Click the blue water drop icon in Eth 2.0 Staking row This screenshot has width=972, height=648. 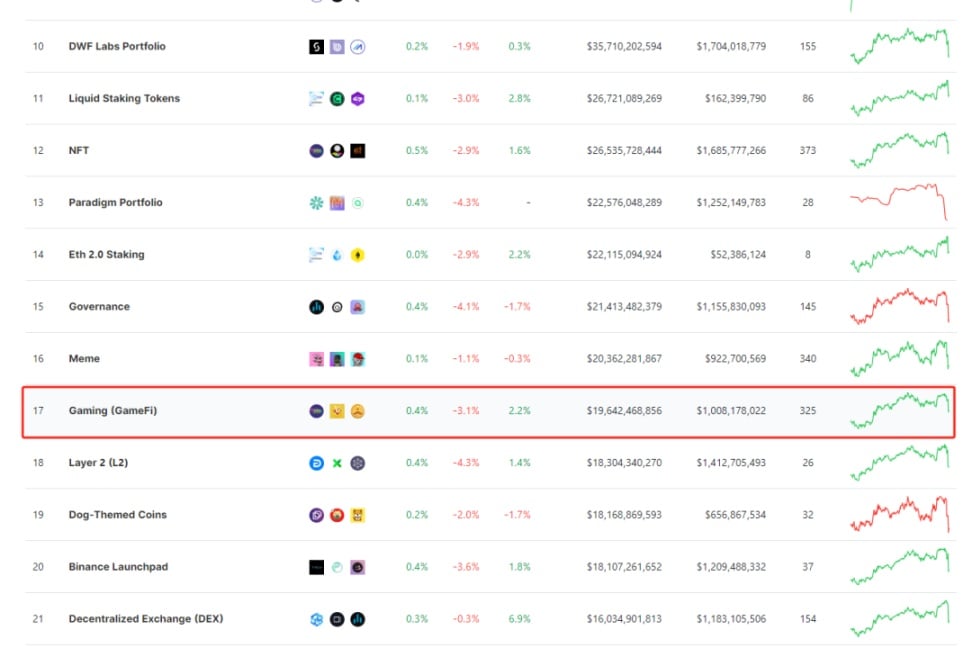tap(337, 255)
